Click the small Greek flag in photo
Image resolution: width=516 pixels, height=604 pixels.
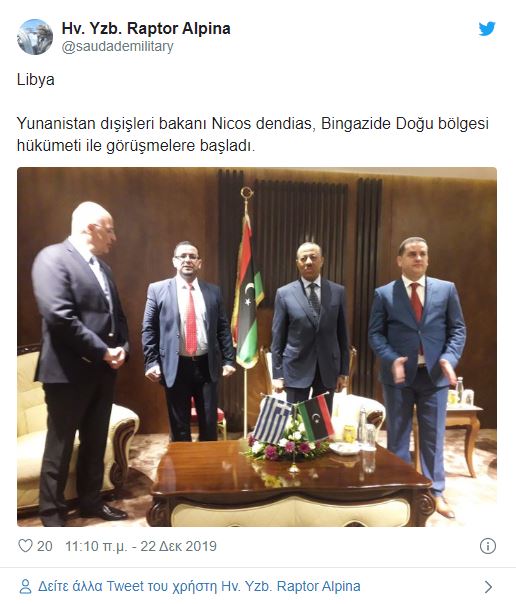pos(271,420)
